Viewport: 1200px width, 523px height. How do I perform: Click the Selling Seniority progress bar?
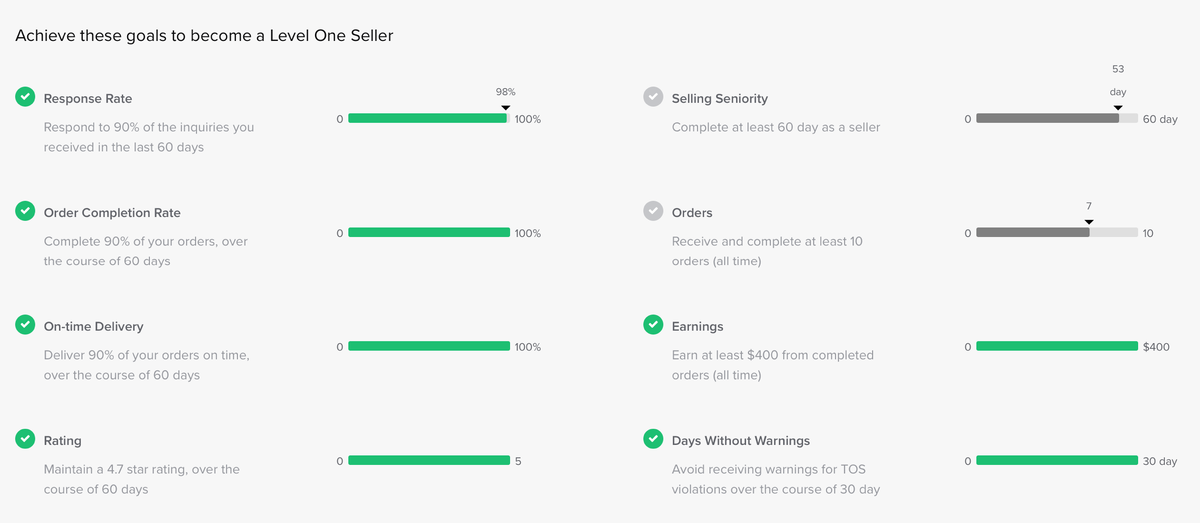[x=1056, y=118]
